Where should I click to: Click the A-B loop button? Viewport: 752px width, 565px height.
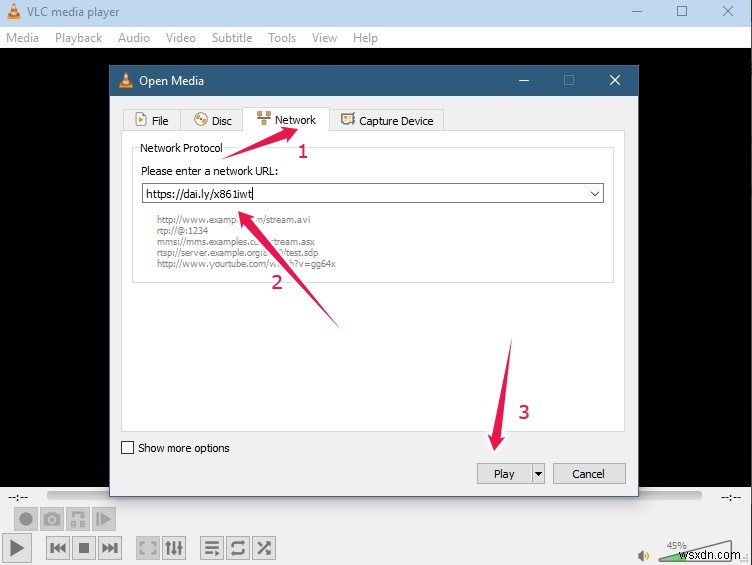pyautogui.click(x=78, y=519)
